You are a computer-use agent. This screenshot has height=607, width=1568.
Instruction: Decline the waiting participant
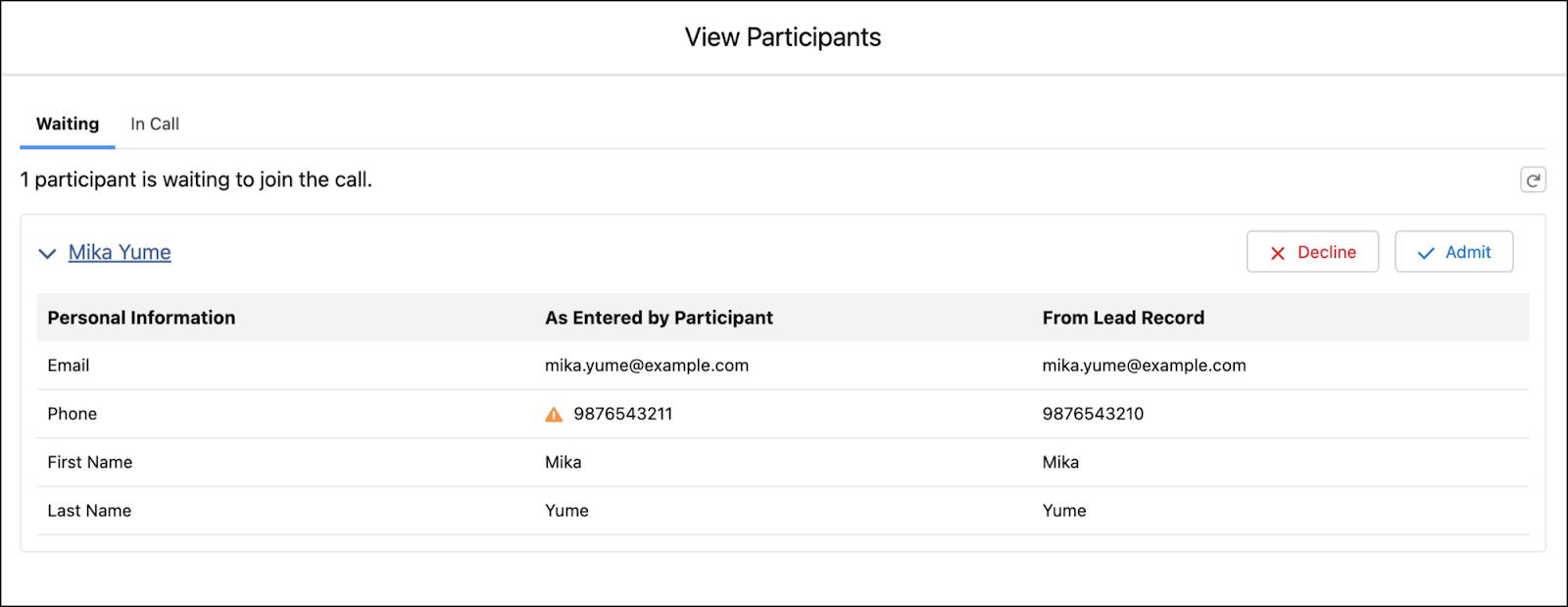click(1312, 252)
